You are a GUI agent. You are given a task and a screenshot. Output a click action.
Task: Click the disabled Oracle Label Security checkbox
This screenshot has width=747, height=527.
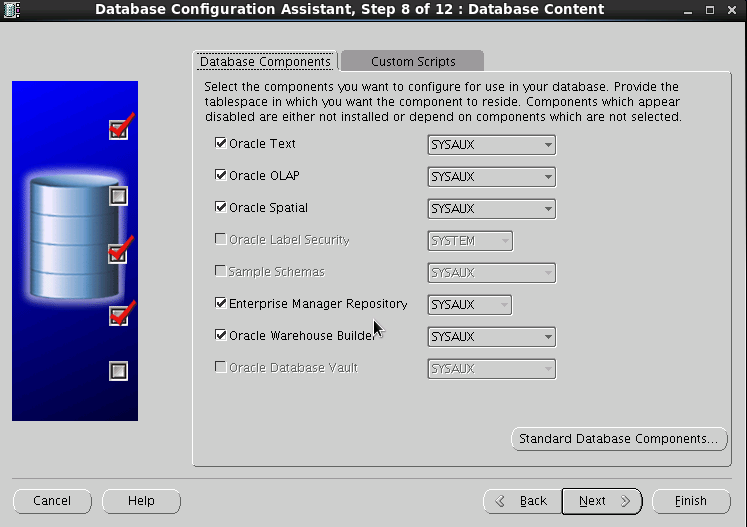click(221, 239)
